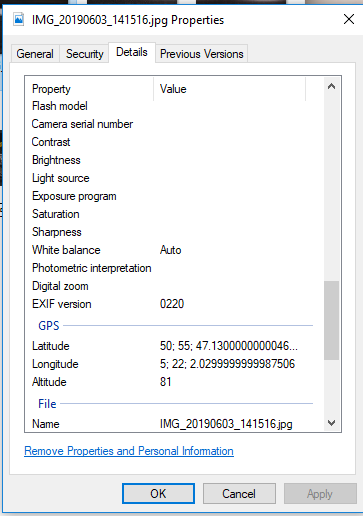
Task: Click the GPS section heading
Action: coord(49,326)
